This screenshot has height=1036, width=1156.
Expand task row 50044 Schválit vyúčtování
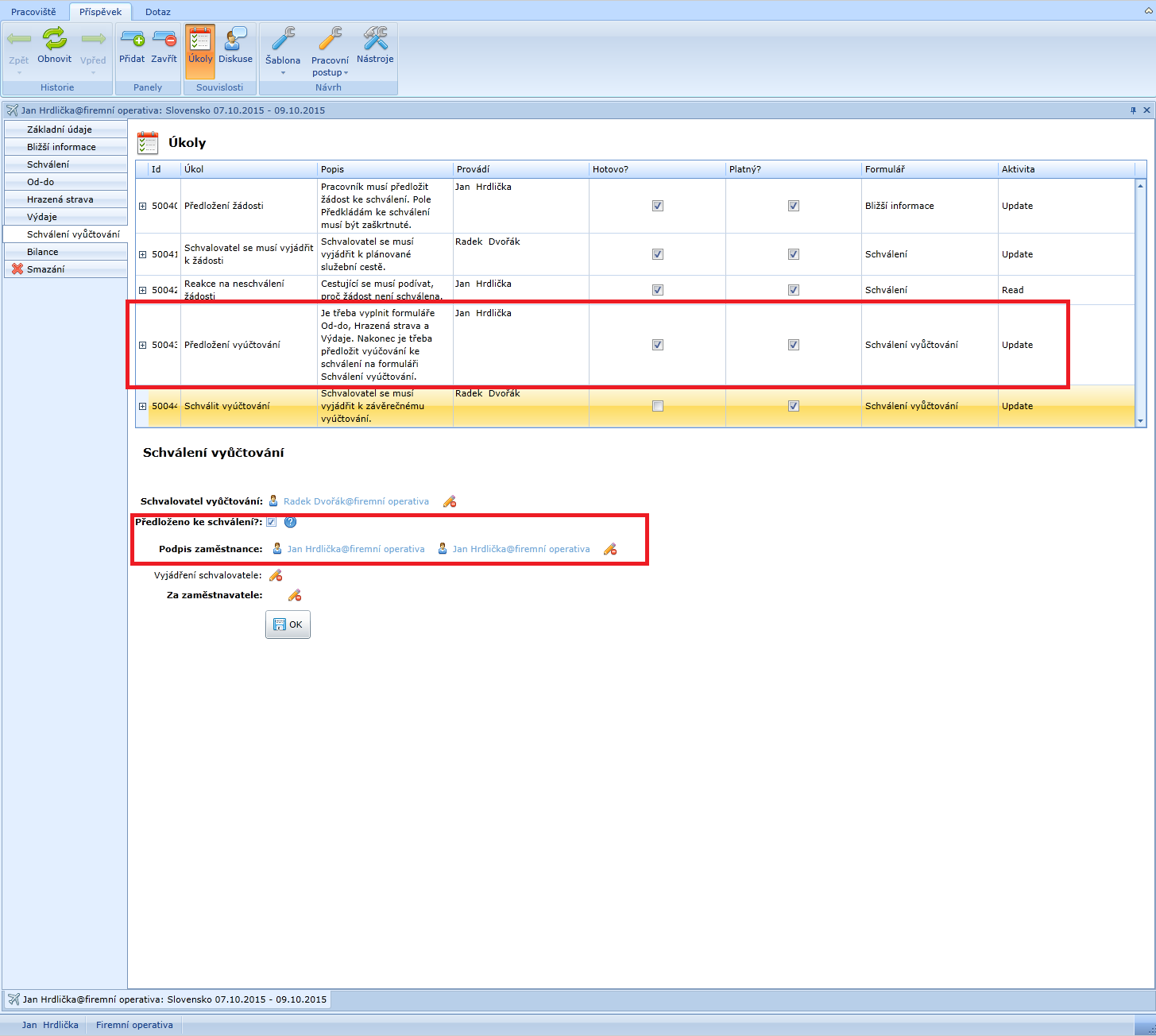click(x=143, y=406)
